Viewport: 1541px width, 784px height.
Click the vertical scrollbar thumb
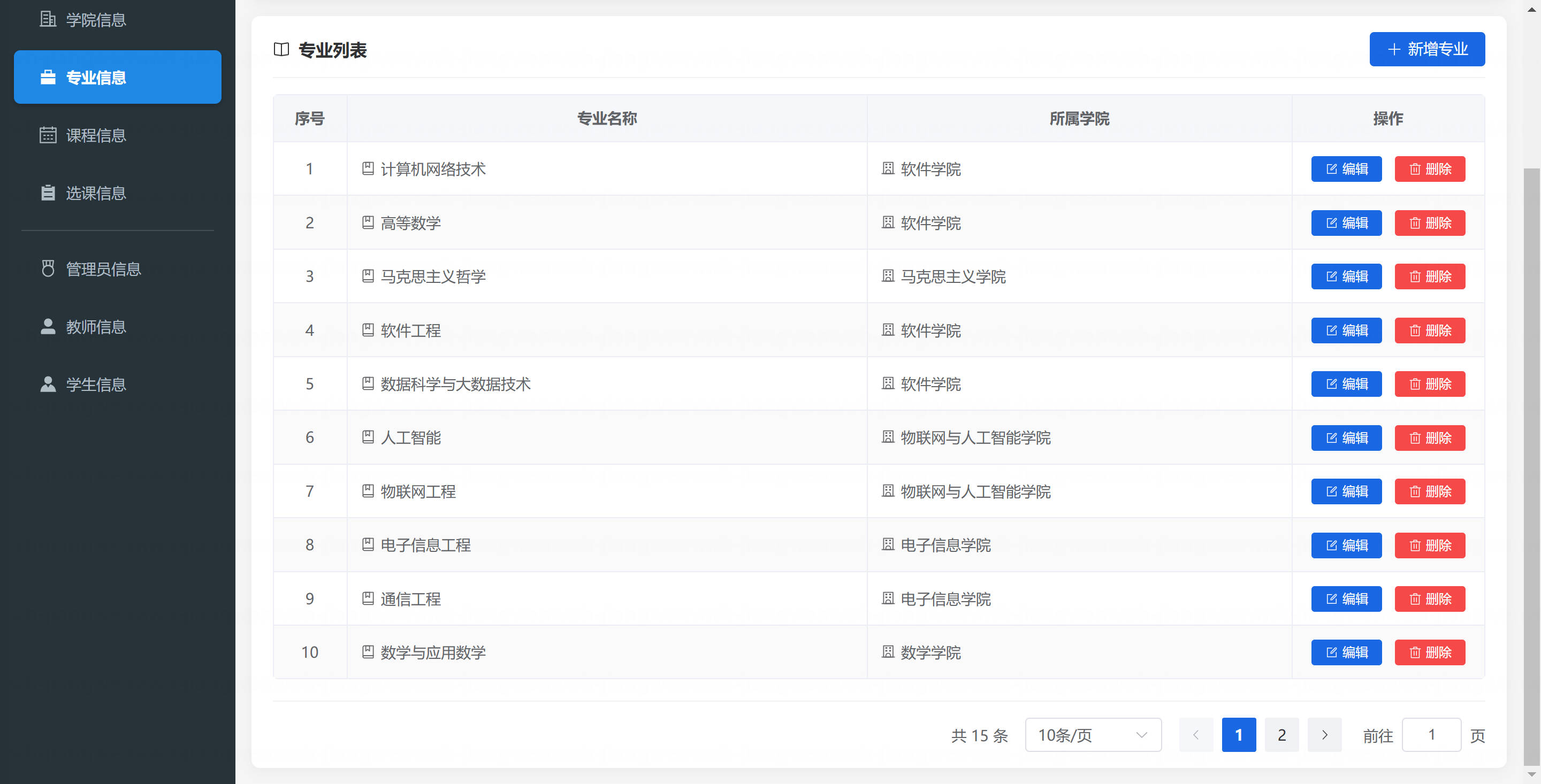pos(1531,466)
